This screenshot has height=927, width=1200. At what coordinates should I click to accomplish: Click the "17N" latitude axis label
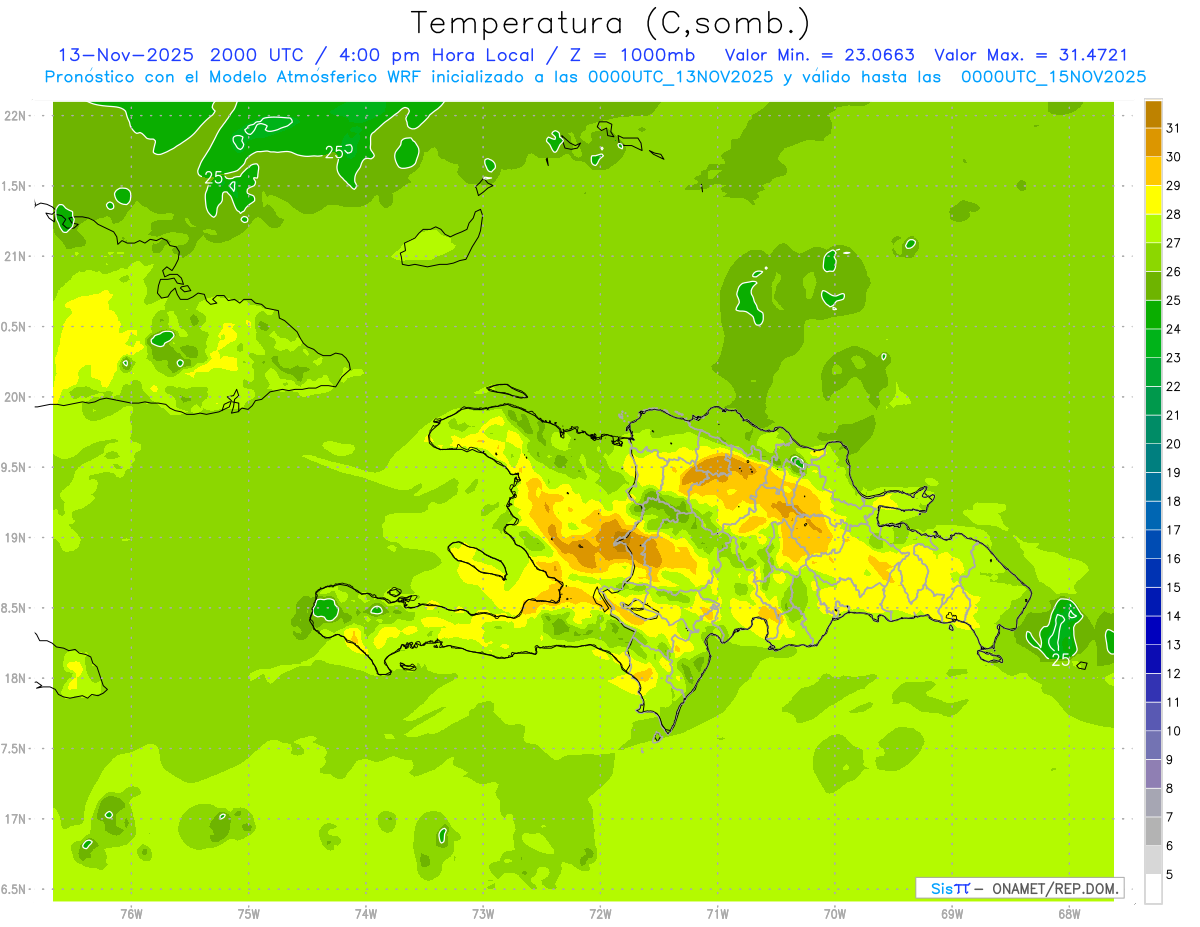[14, 819]
